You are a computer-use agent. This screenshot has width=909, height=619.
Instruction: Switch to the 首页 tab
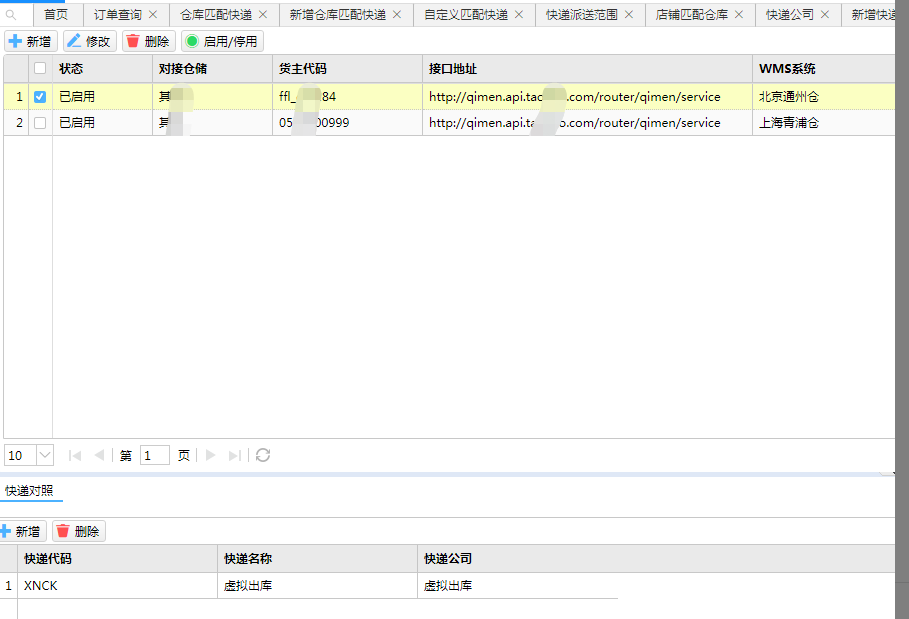click(x=56, y=15)
